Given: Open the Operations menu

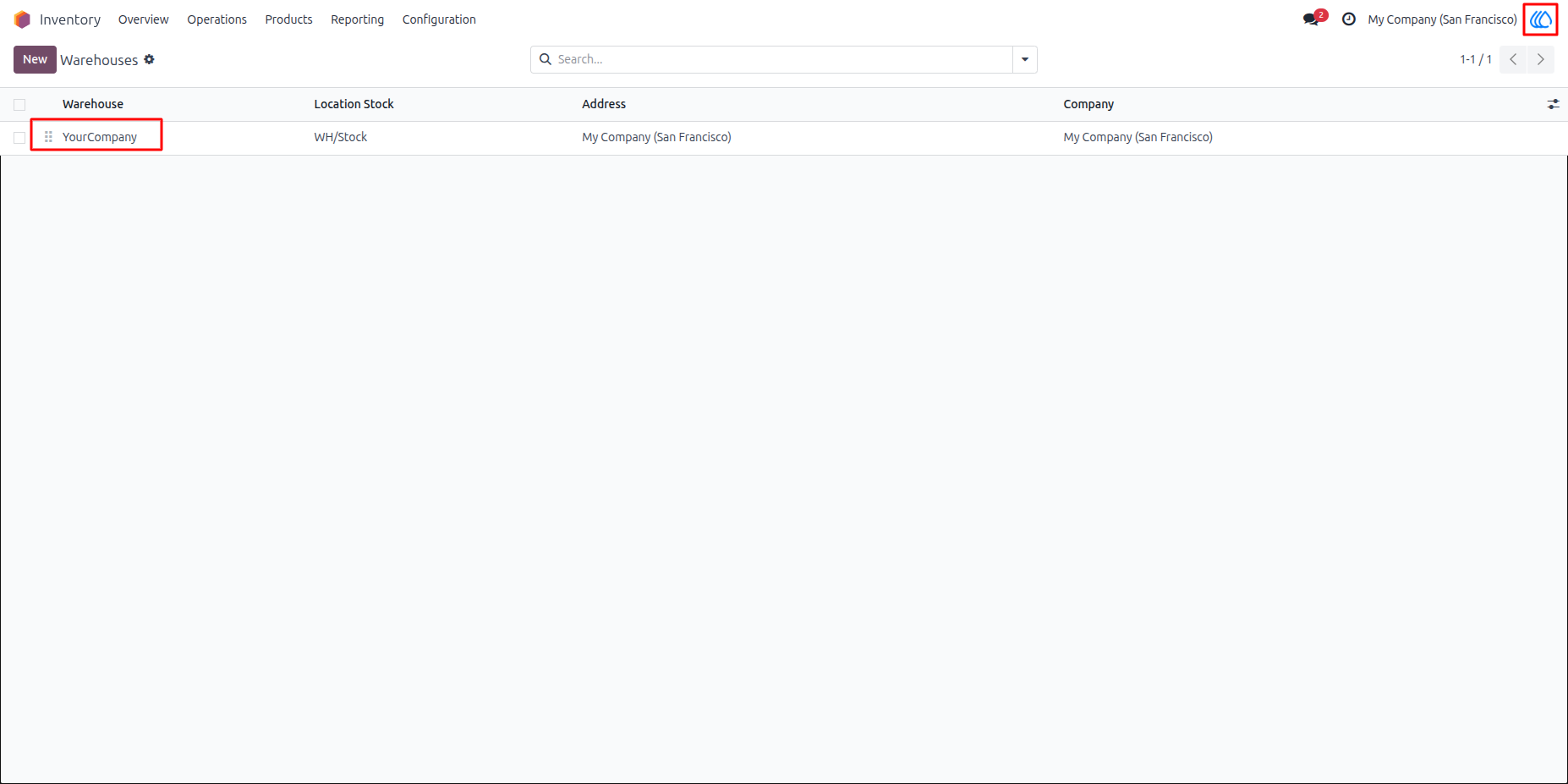Looking at the screenshot, I should coord(217,19).
